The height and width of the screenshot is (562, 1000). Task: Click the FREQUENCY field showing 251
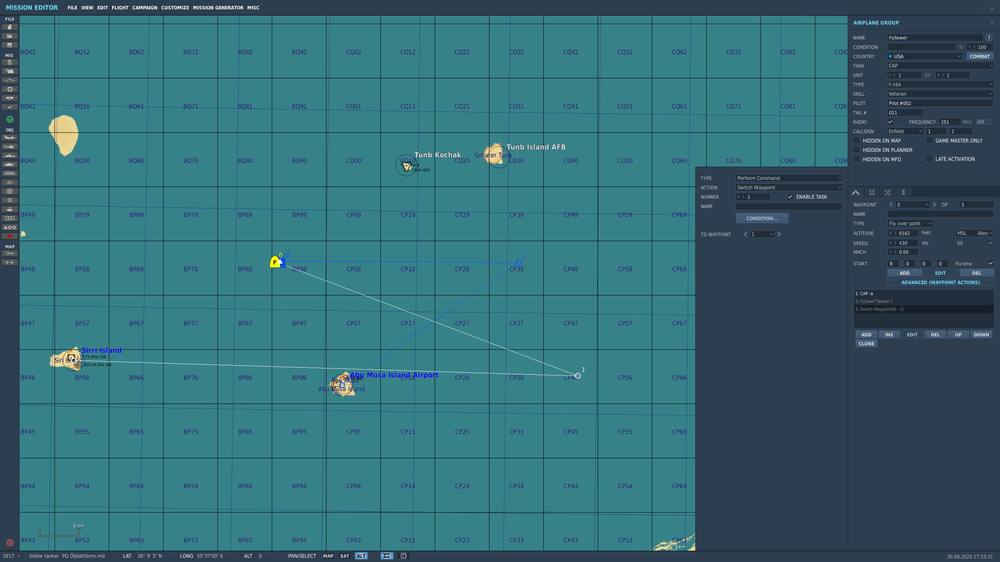click(x=949, y=122)
